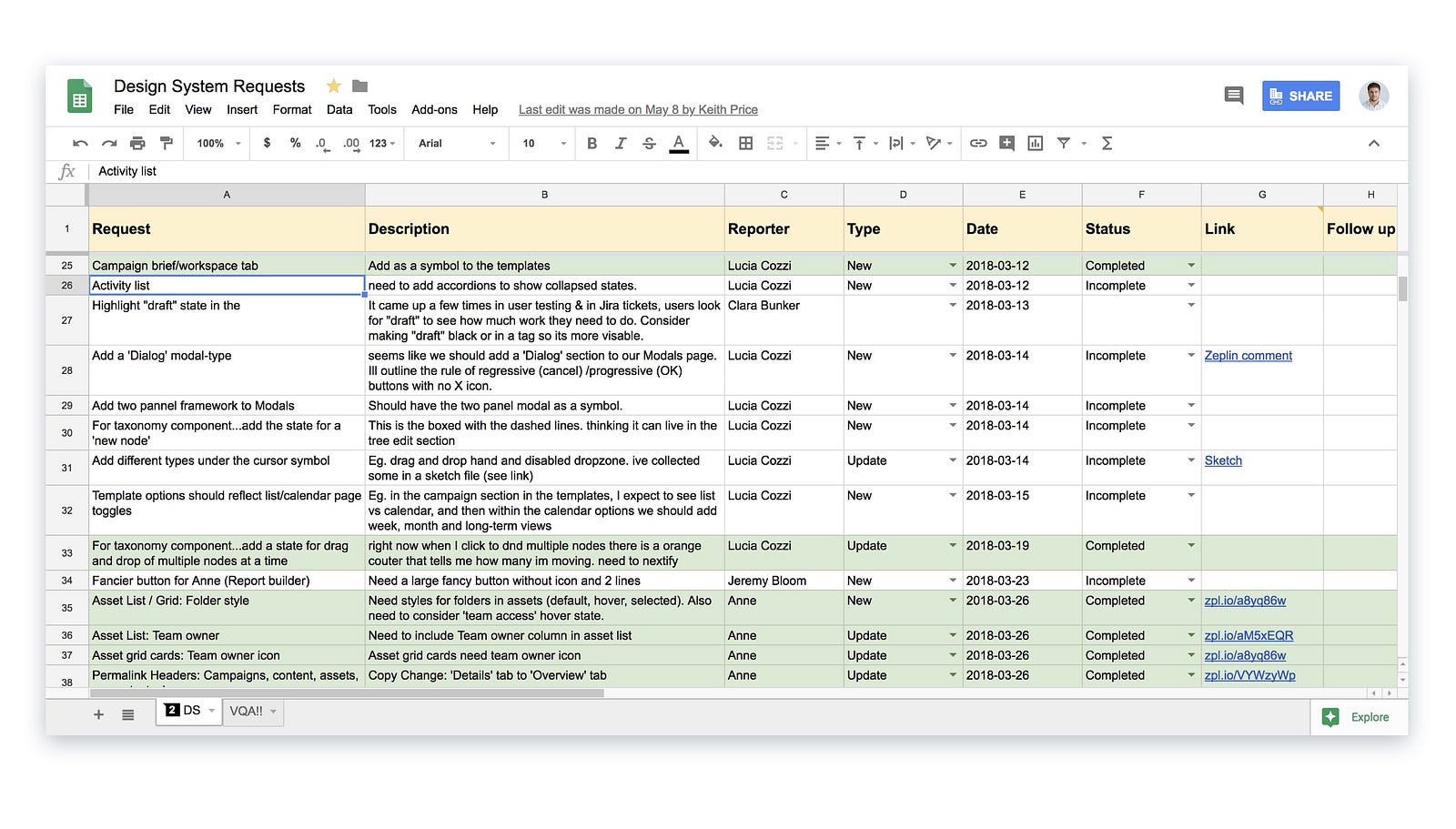Open the Zeplin comment link
The image size is (1456, 829).
1248,356
